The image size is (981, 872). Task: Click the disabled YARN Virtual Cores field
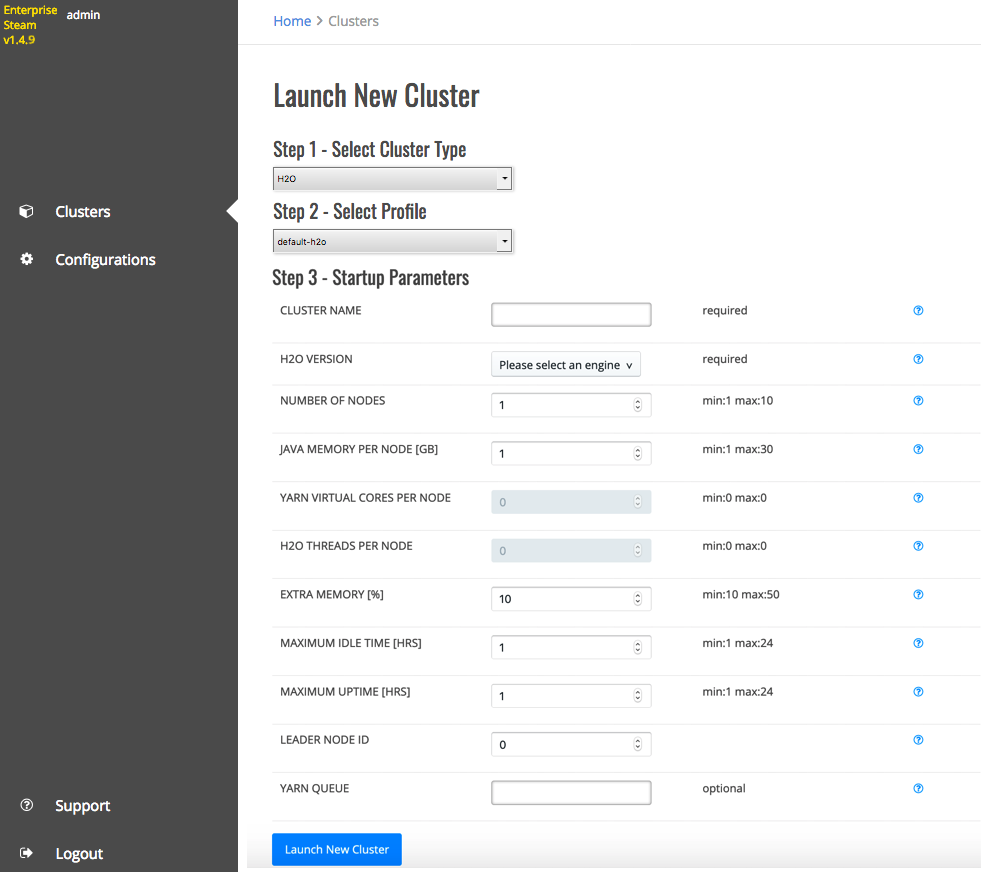click(x=571, y=502)
